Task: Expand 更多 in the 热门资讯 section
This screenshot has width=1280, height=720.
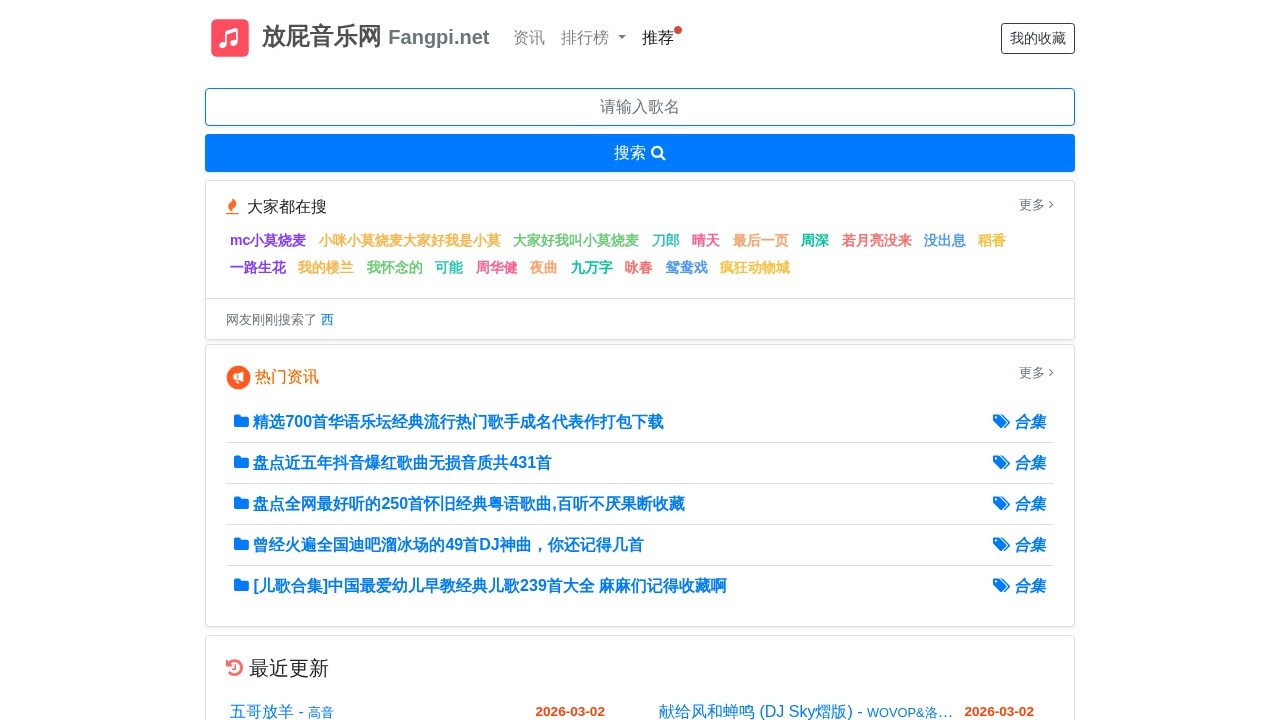Action: pyautogui.click(x=1035, y=373)
